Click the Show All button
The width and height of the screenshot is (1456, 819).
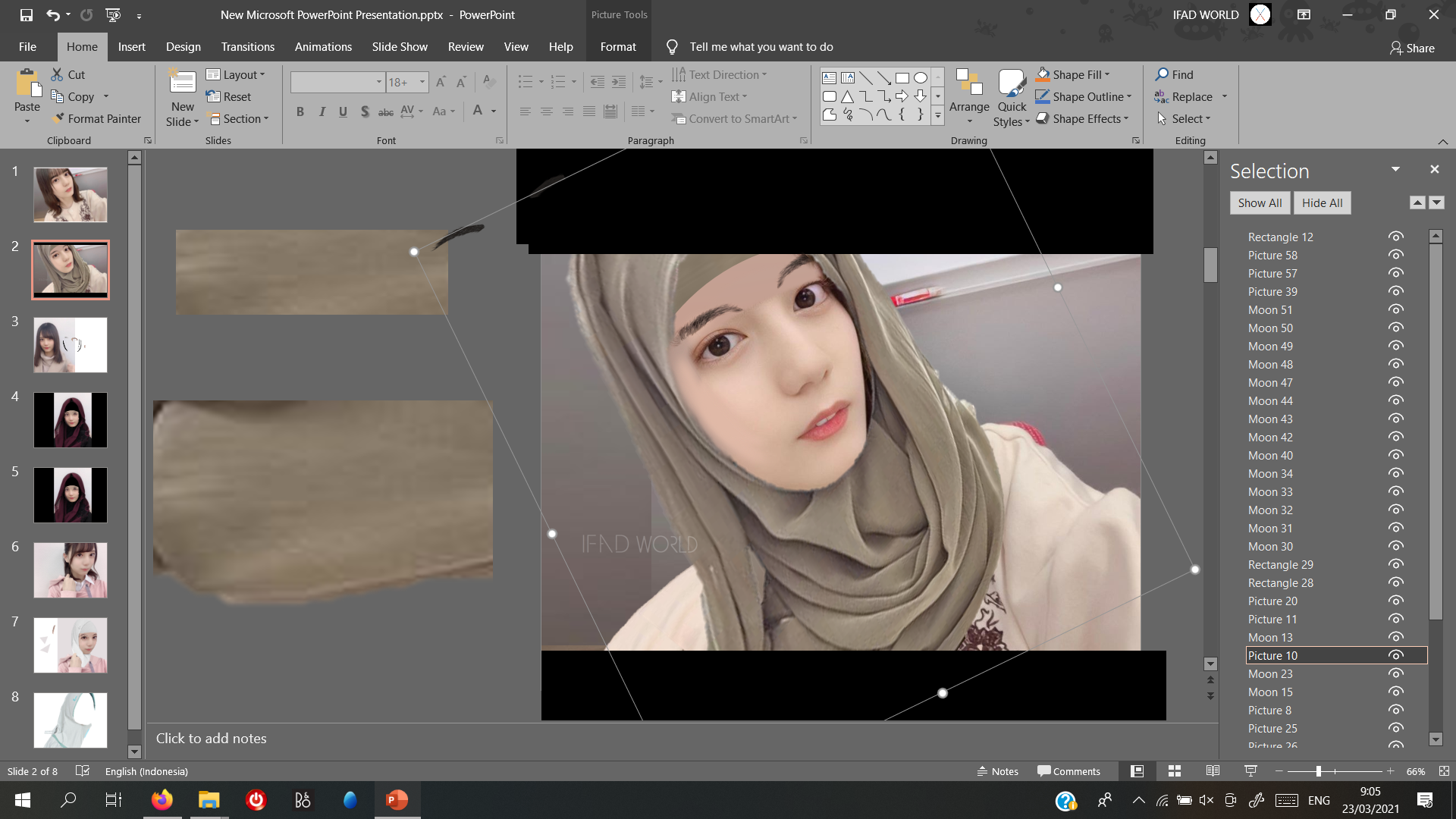1260,203
